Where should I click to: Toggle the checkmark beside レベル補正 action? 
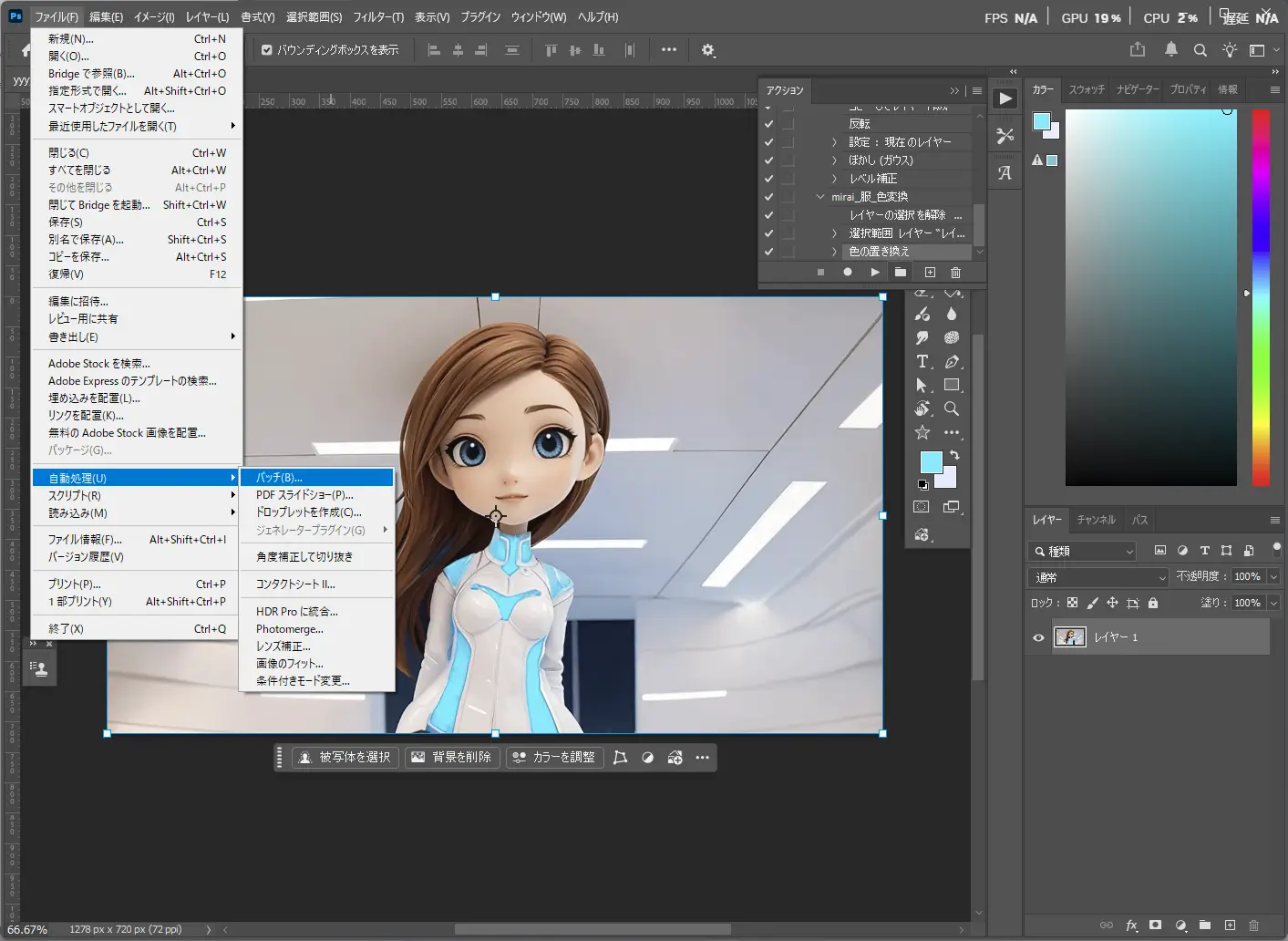click(x=768, y=179)
